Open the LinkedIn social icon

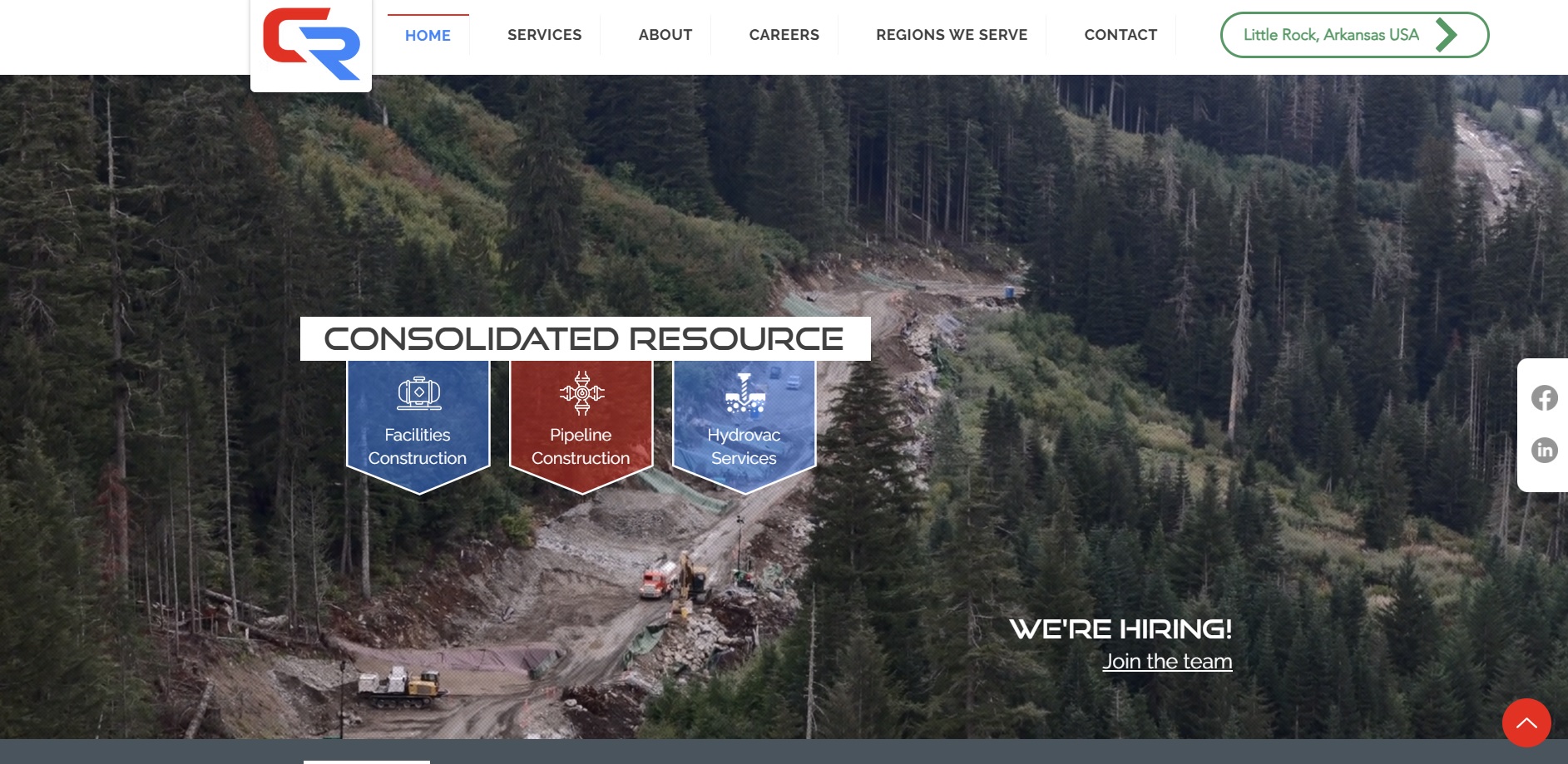(x=1545, y=450)
